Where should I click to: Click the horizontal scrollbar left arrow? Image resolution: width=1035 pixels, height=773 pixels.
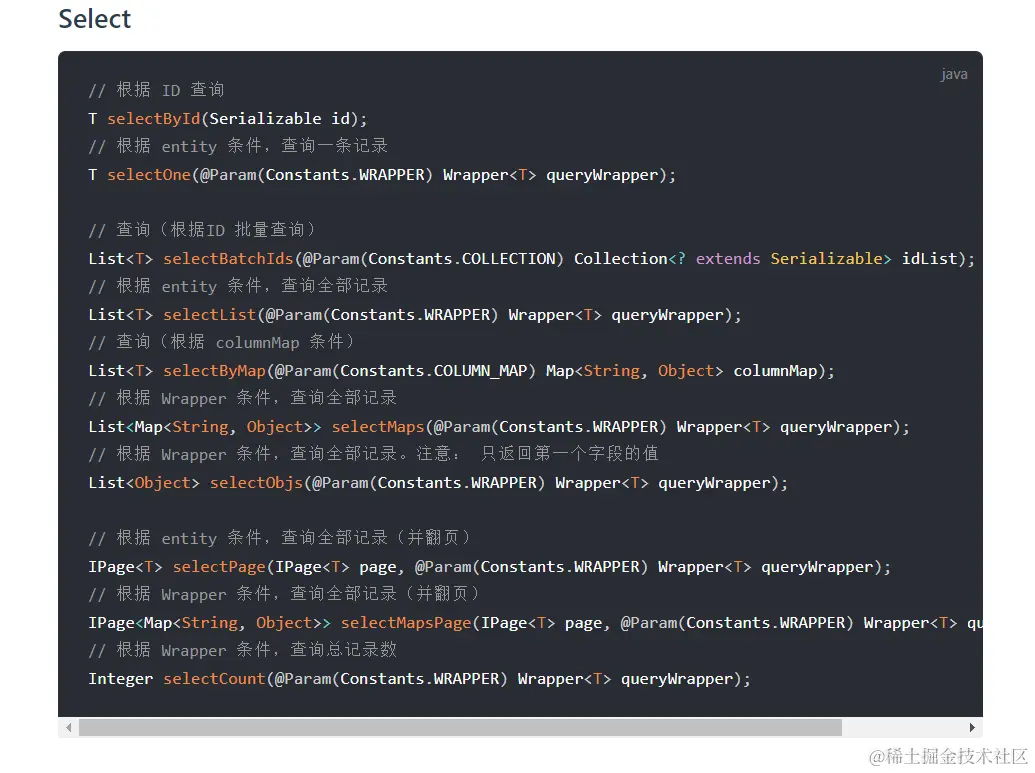click(69, 727)
